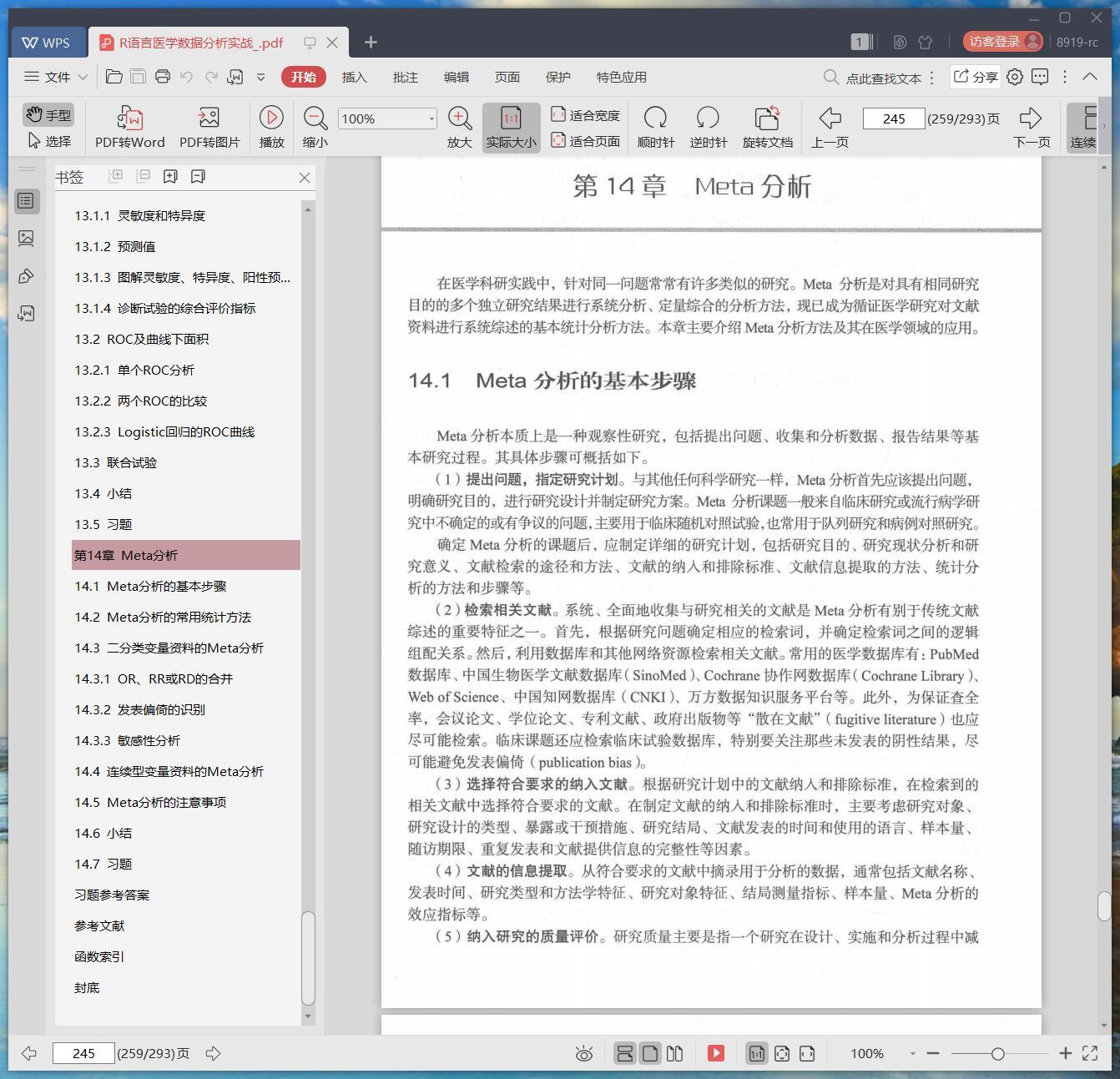Rotate the page counterclockwise (逆时针)
The image size is (1120, 1079).
(709, 127)
